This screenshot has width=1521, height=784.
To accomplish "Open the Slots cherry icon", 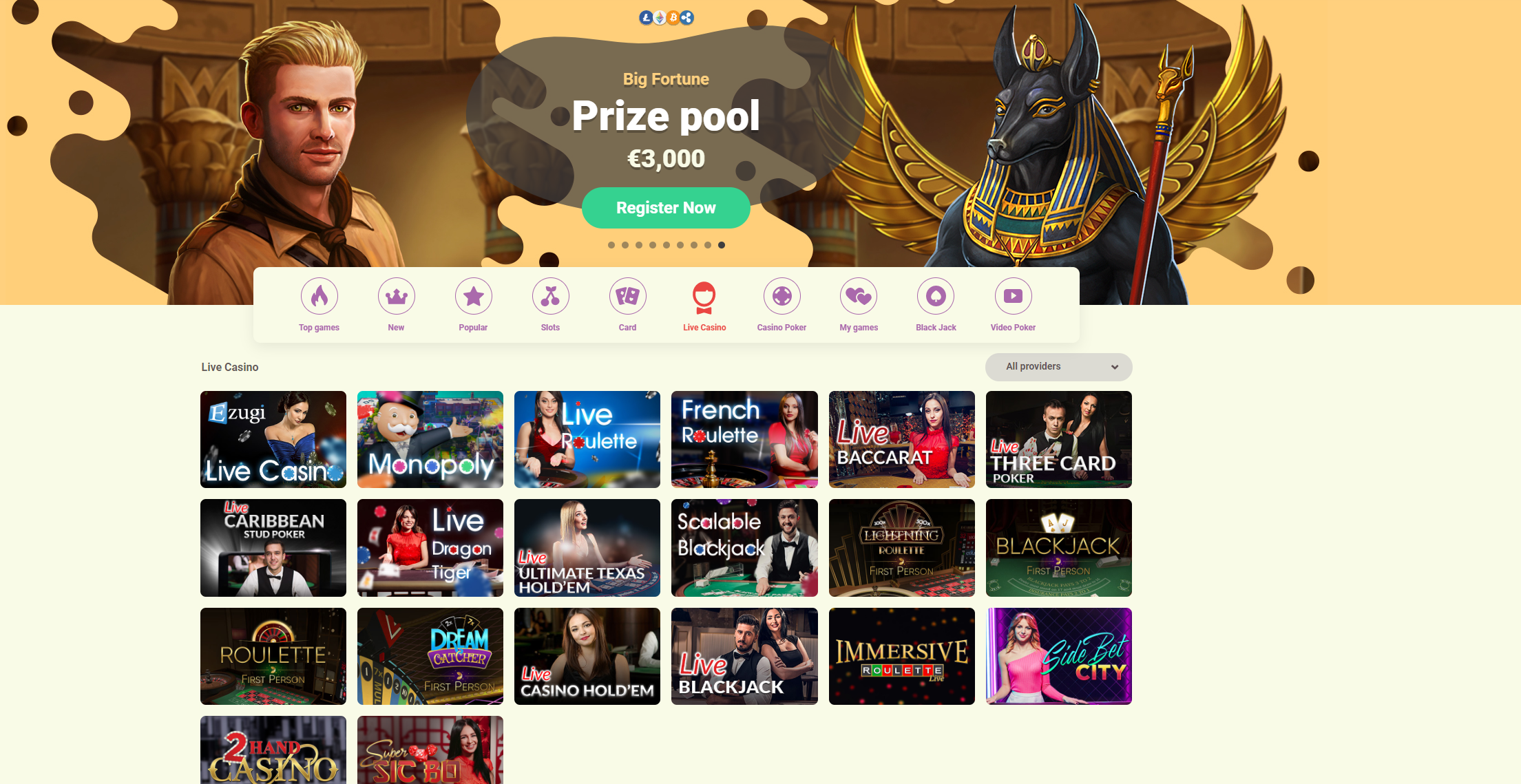I will [x=550, y=297].
